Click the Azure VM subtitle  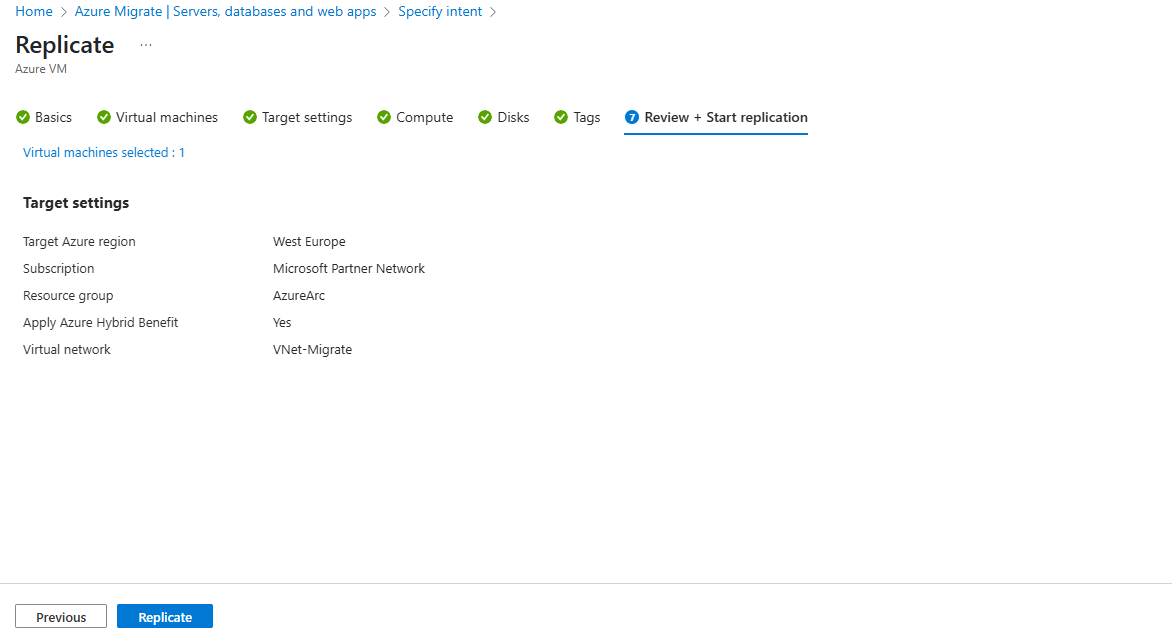[41, 69]
